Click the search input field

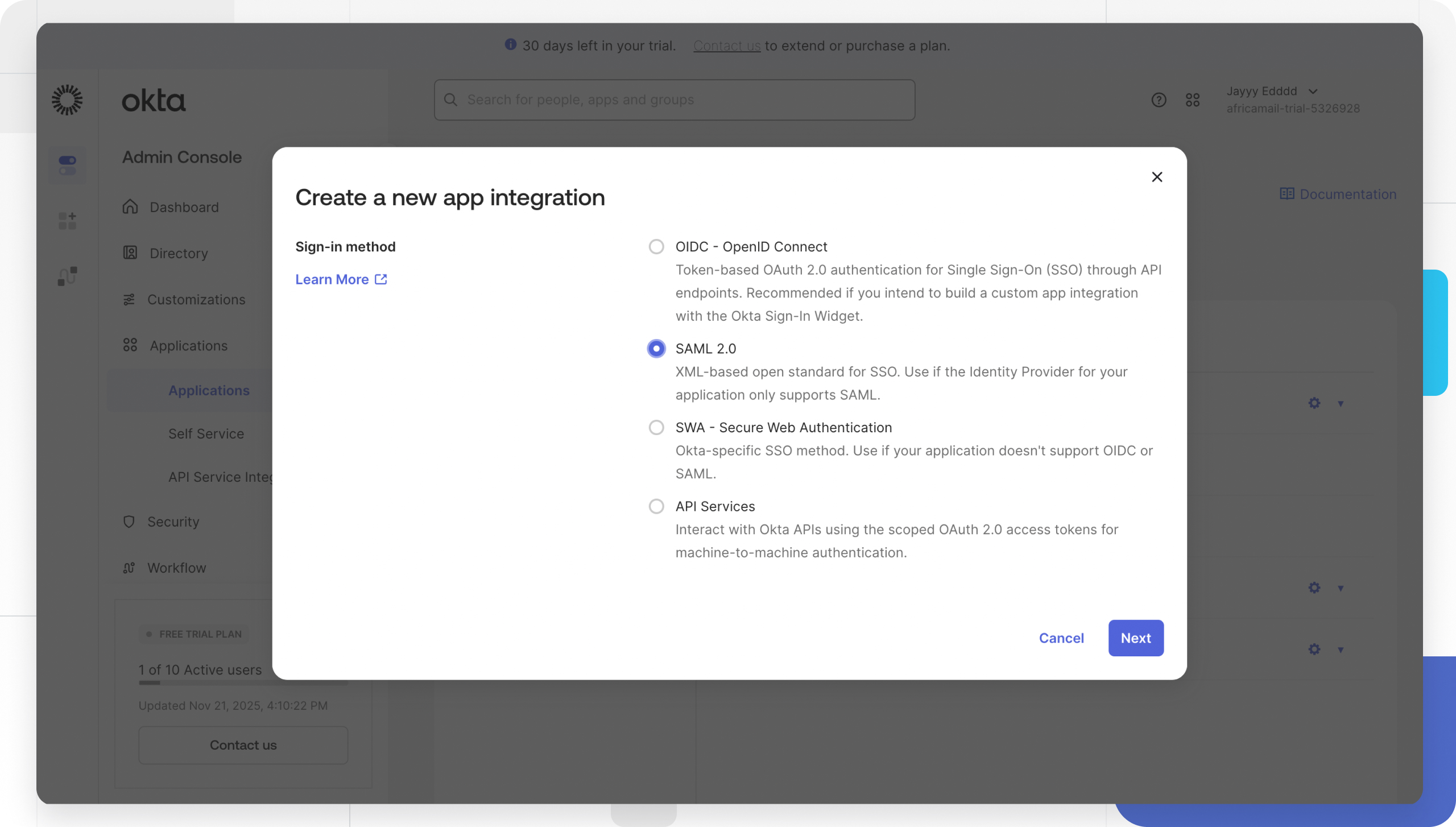(671, 100)
